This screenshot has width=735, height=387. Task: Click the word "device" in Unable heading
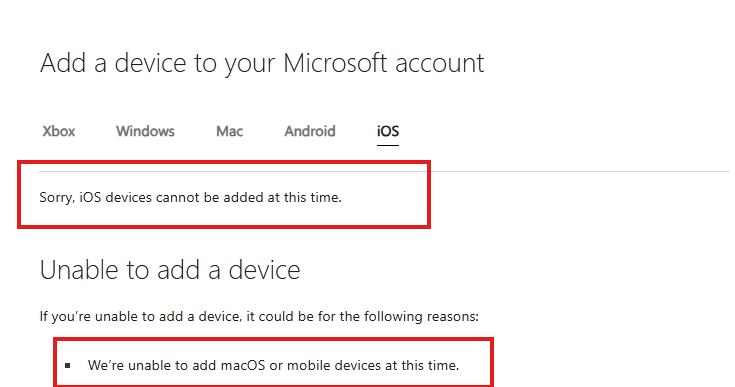click(x=264, y=270)
